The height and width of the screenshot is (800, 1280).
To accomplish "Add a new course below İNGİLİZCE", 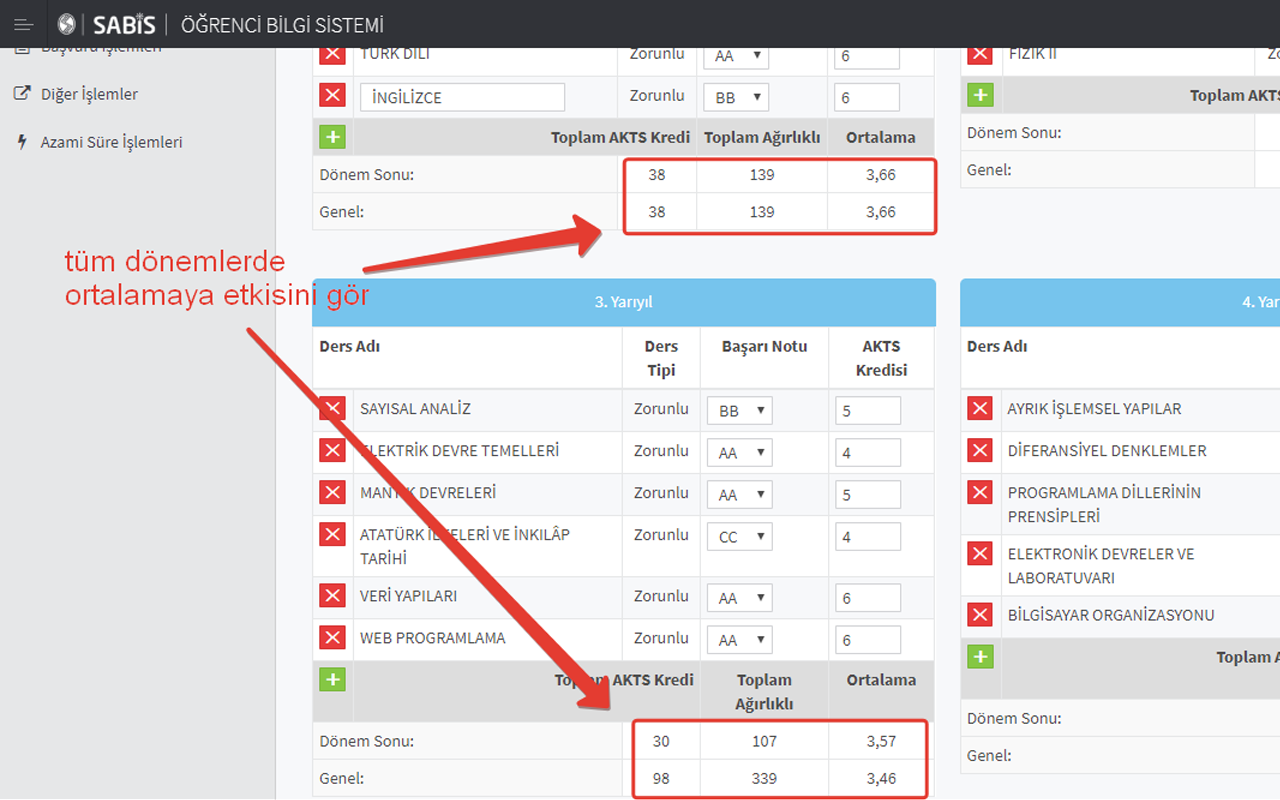I will [x=332, y=137].
